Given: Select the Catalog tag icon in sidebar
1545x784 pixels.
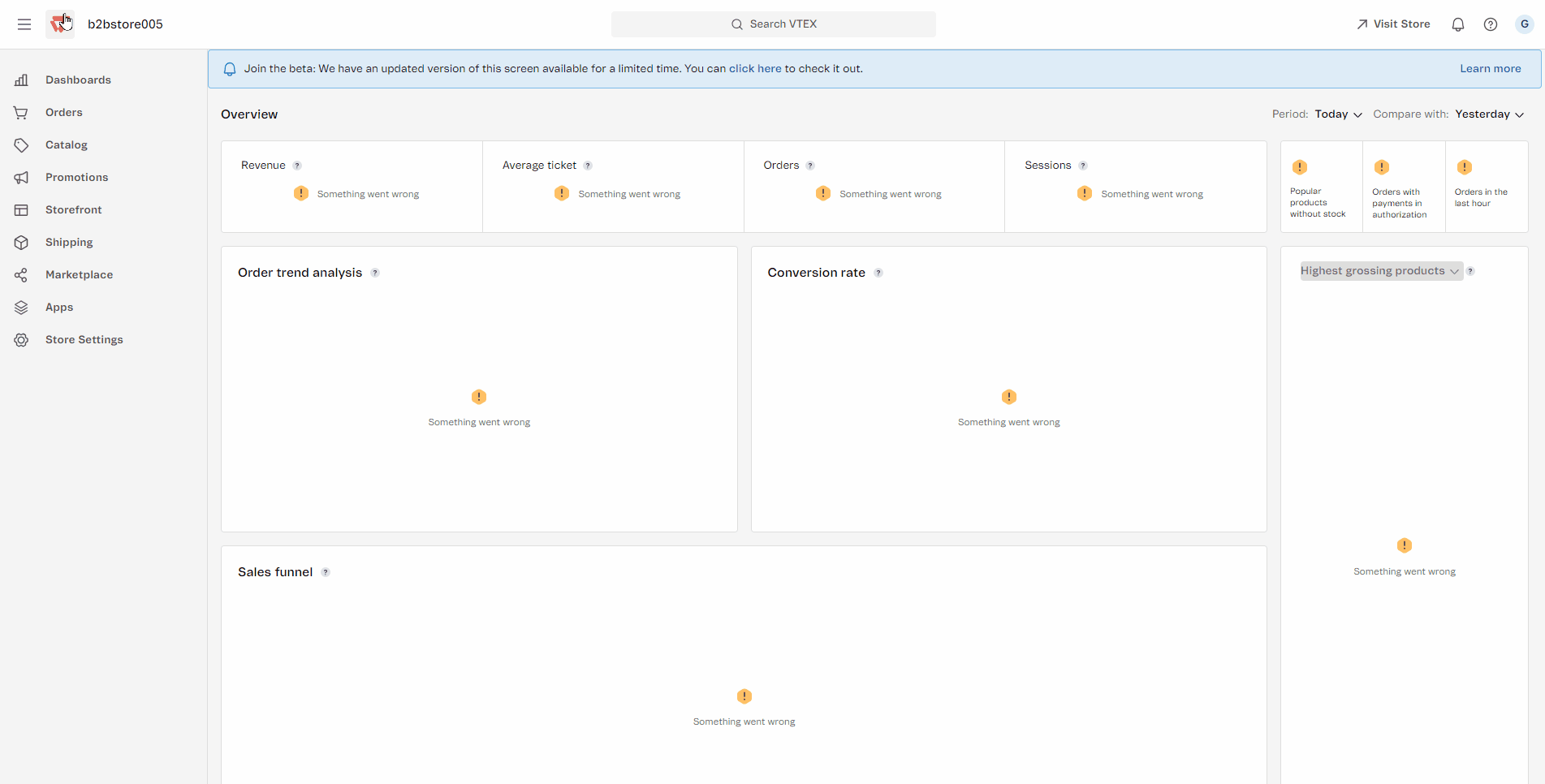Looking at the screenshot, I should click(x=21, y=144).
